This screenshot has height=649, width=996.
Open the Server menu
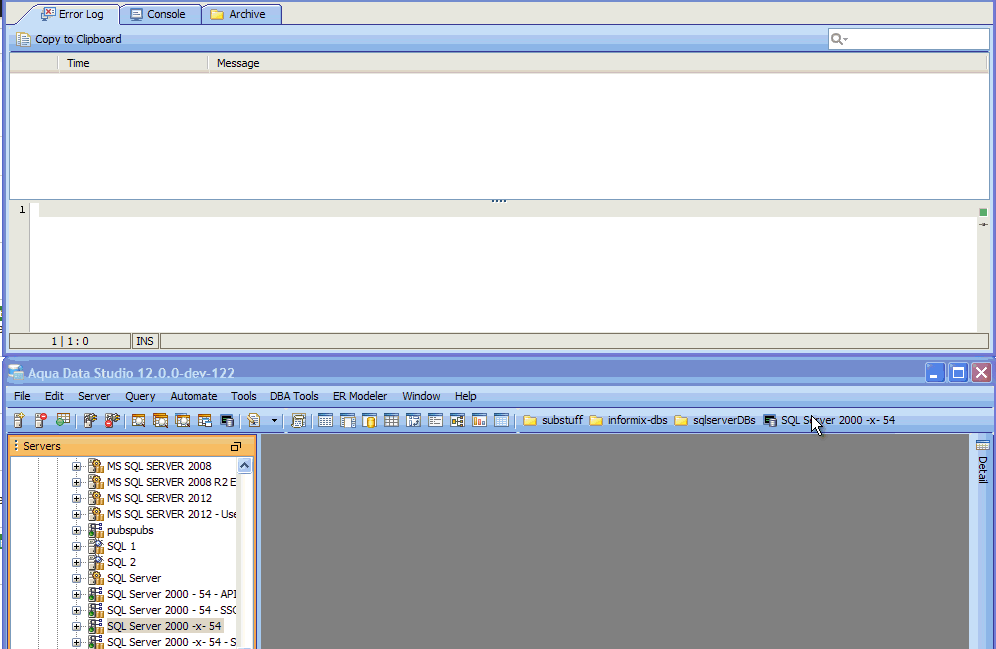94,396
